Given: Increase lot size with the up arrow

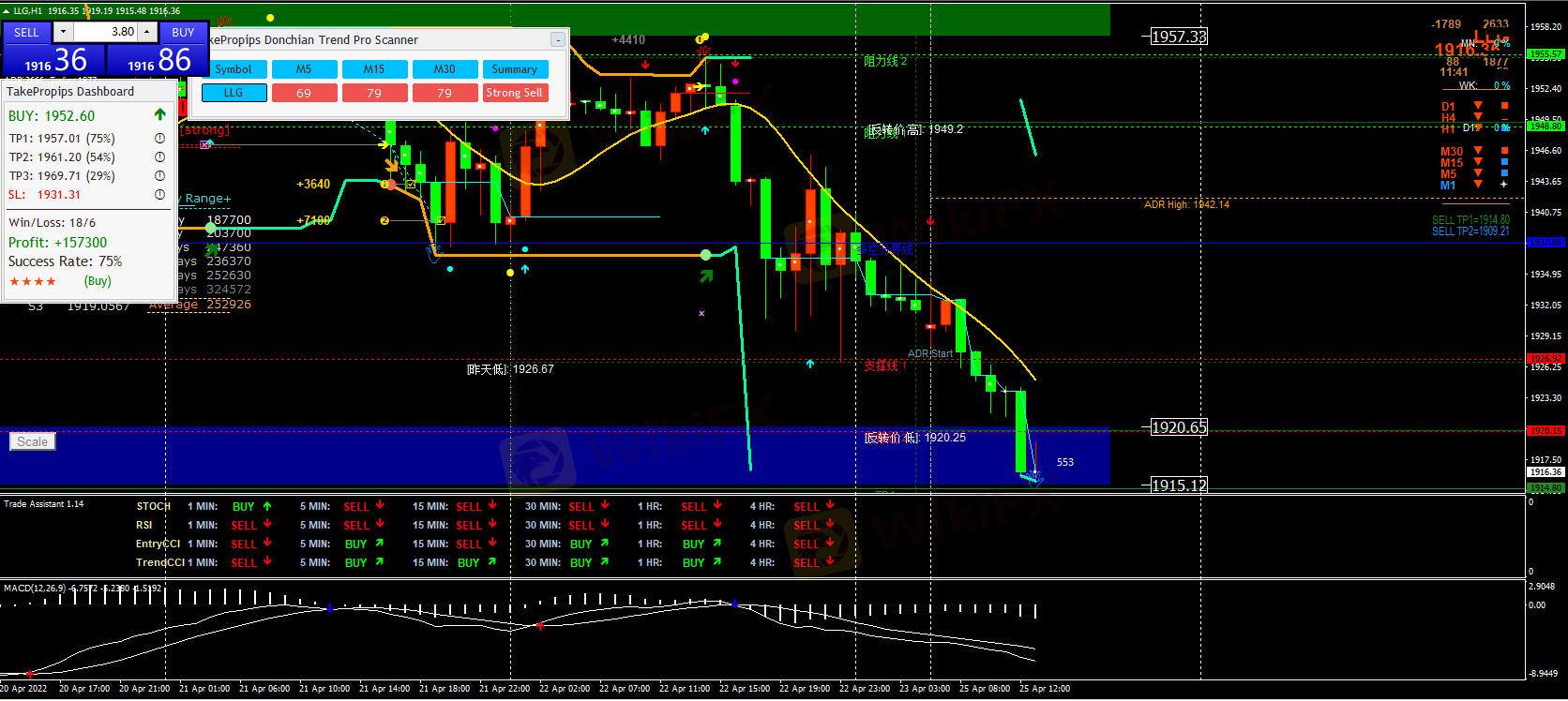Looking at the screenshot, I should [x=147, y=32].
